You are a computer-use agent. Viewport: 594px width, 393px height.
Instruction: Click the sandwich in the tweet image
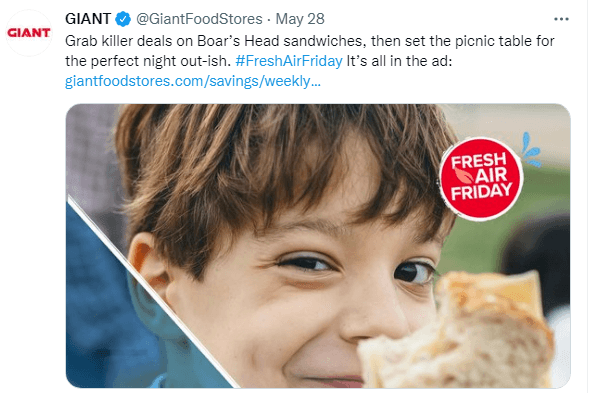[458, 332]
